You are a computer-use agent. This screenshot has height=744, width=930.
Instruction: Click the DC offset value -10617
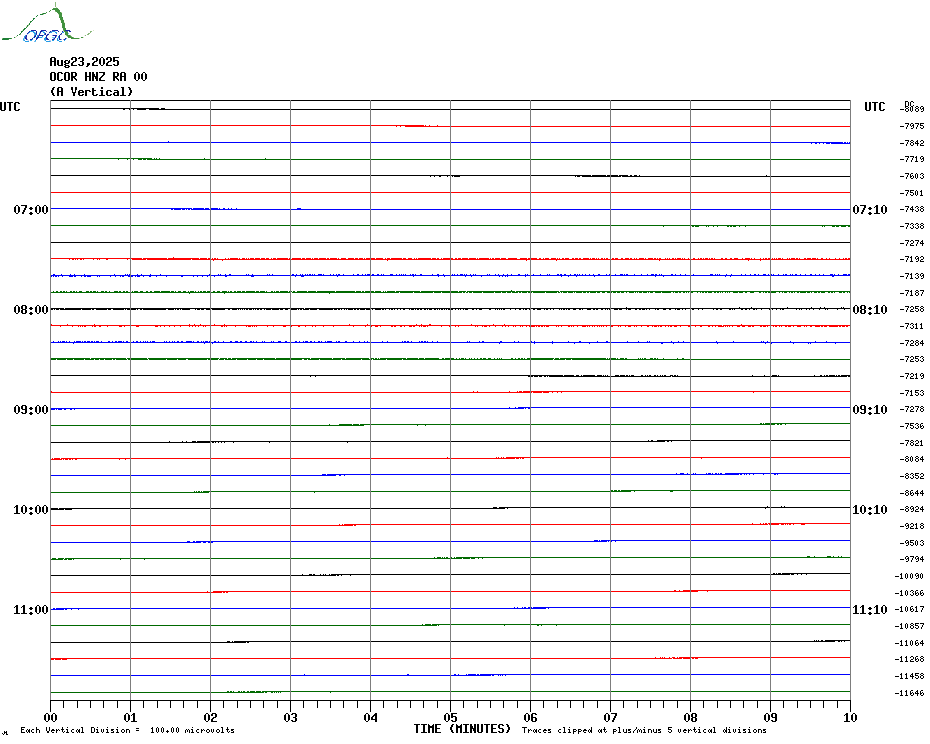tap(910, 609)
